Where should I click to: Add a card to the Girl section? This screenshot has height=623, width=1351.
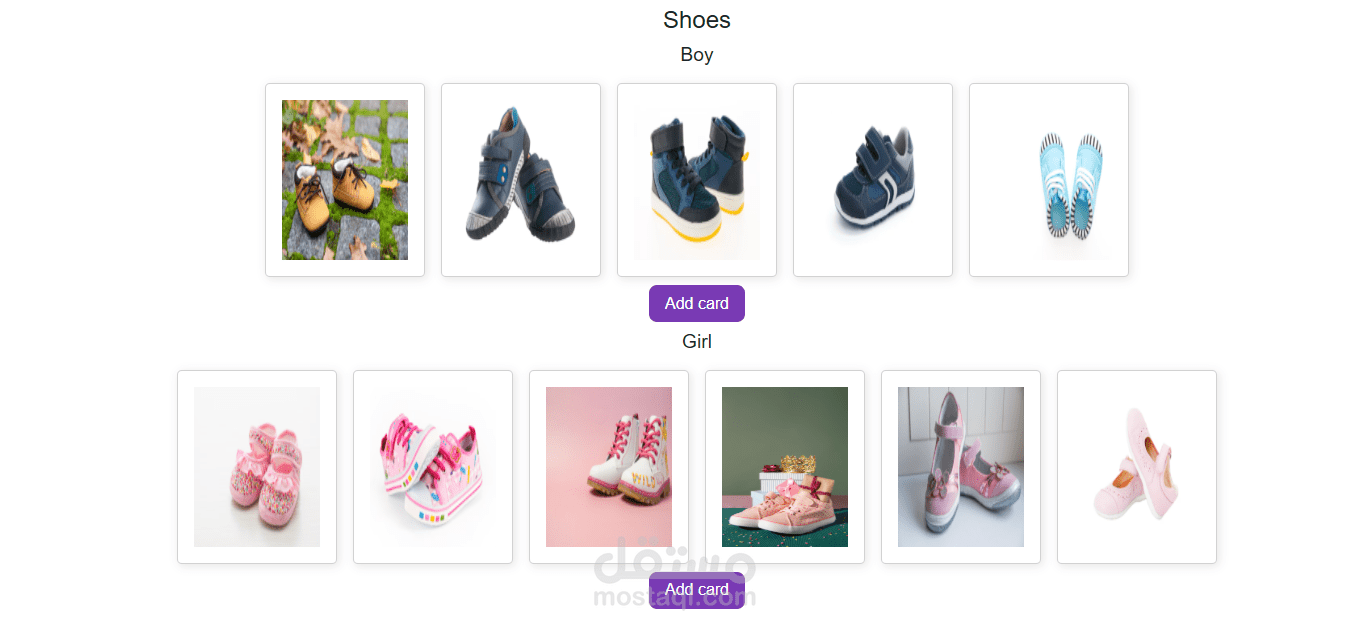(x=697, y=590)
